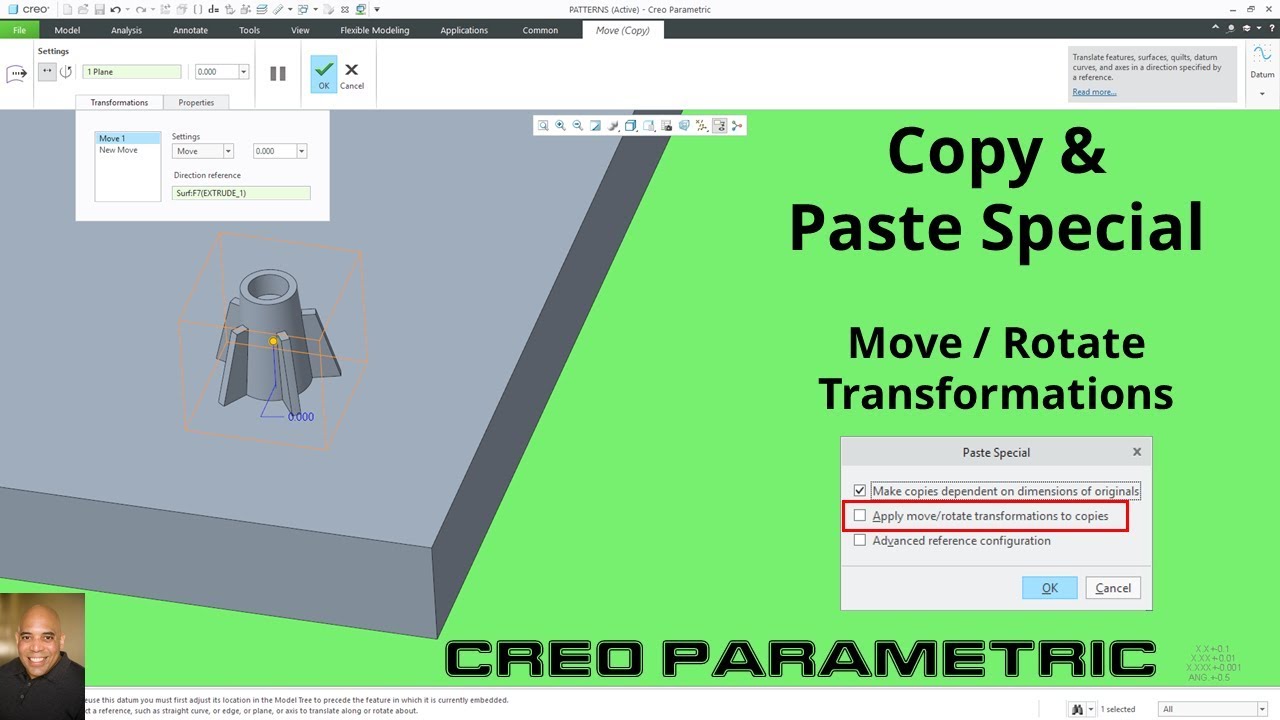Screen dimensions: 1280x720
Task: Switch to the View ribbon tab
Action: (x=300, y=30)
